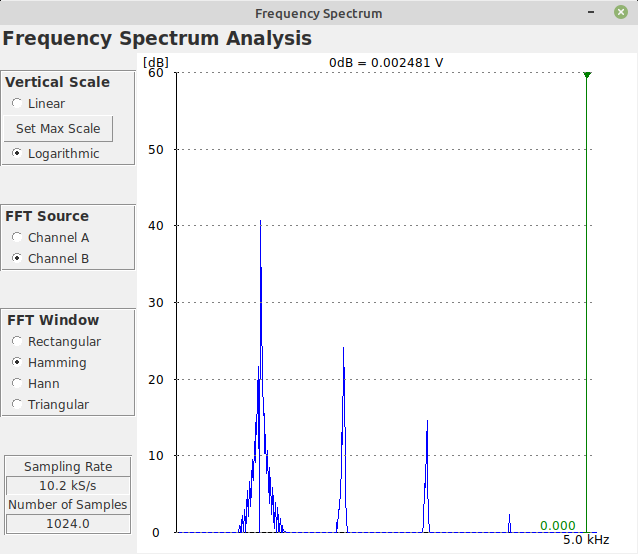Viewport: 638px width, 554px height.
Task: Click the green 0.000 cursor readout
Action: point(557,526)
